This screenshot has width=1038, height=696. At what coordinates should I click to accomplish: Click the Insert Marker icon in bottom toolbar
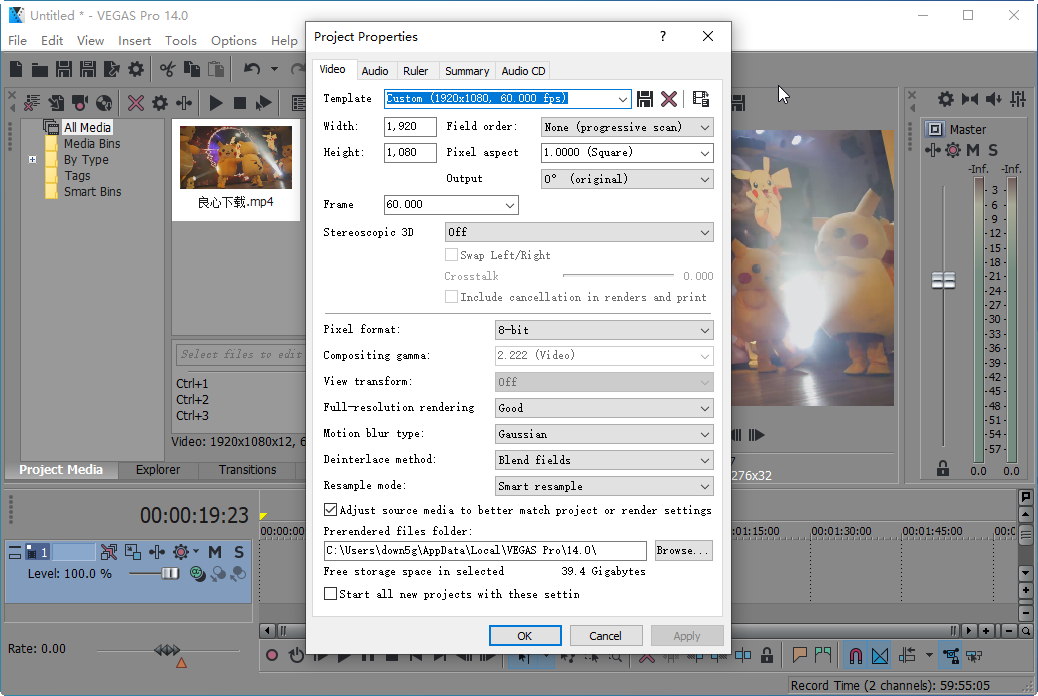[x=800, y=656]
